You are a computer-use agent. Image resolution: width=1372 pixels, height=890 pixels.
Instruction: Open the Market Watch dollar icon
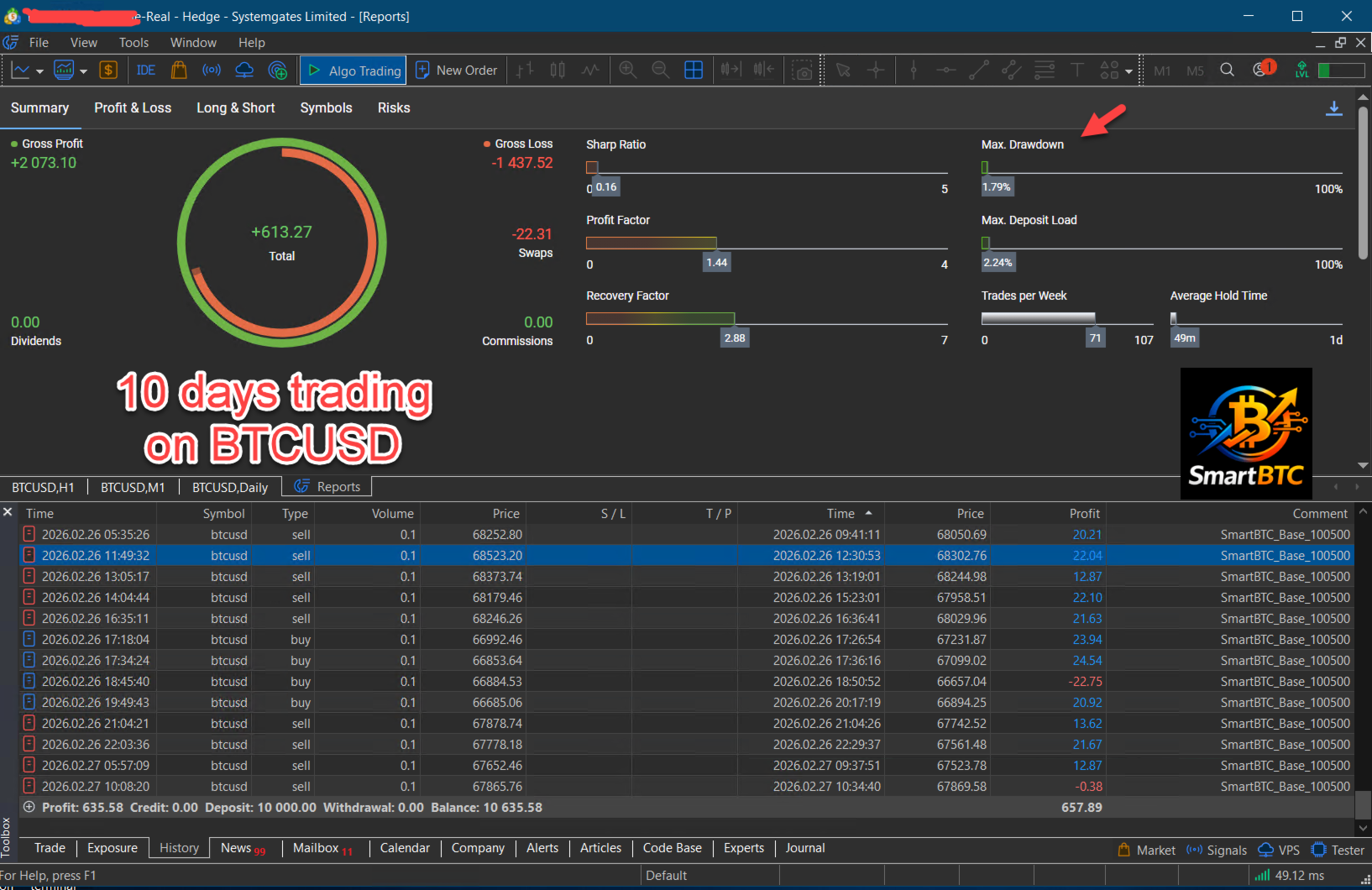tap(108, 71)
